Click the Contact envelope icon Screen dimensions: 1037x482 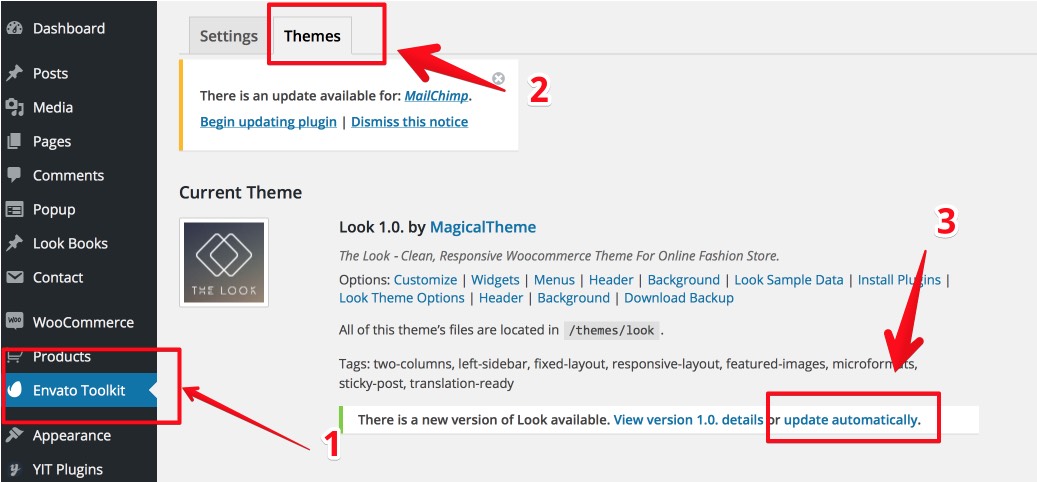[15, 277]
